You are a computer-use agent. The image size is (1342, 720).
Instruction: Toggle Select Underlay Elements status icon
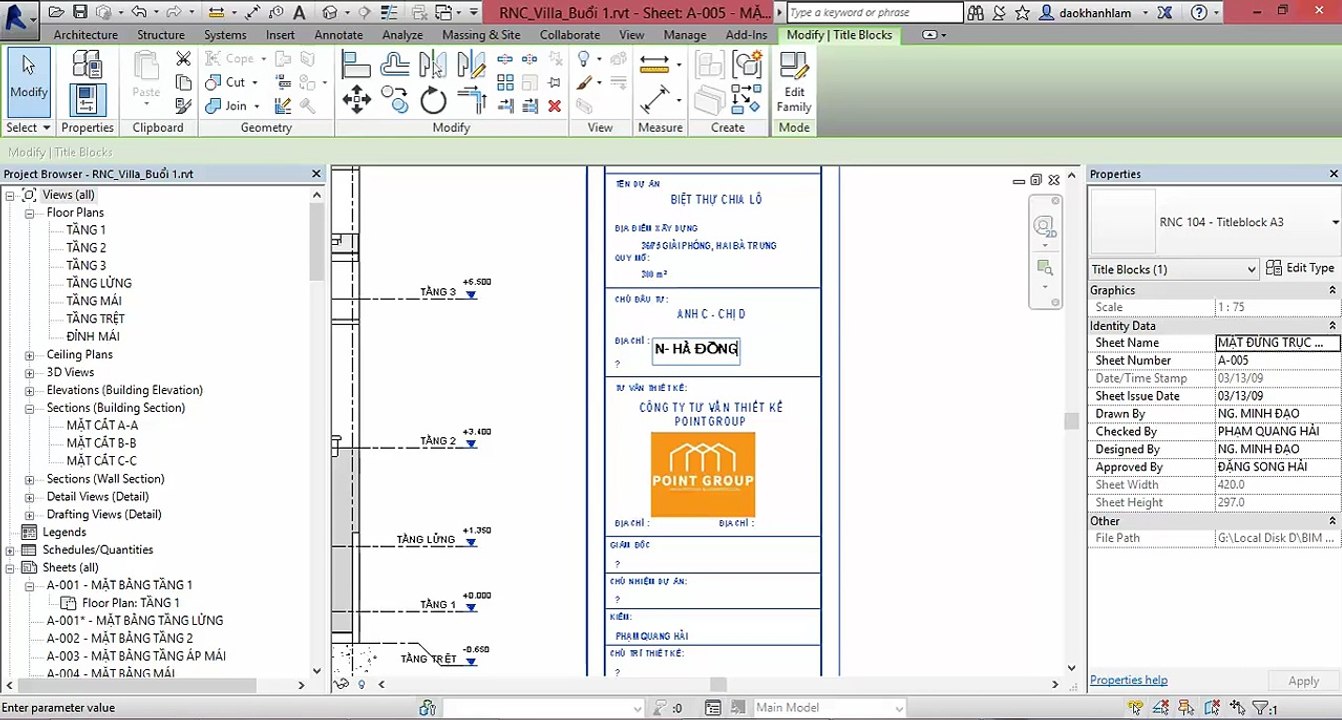[1160, 708]
